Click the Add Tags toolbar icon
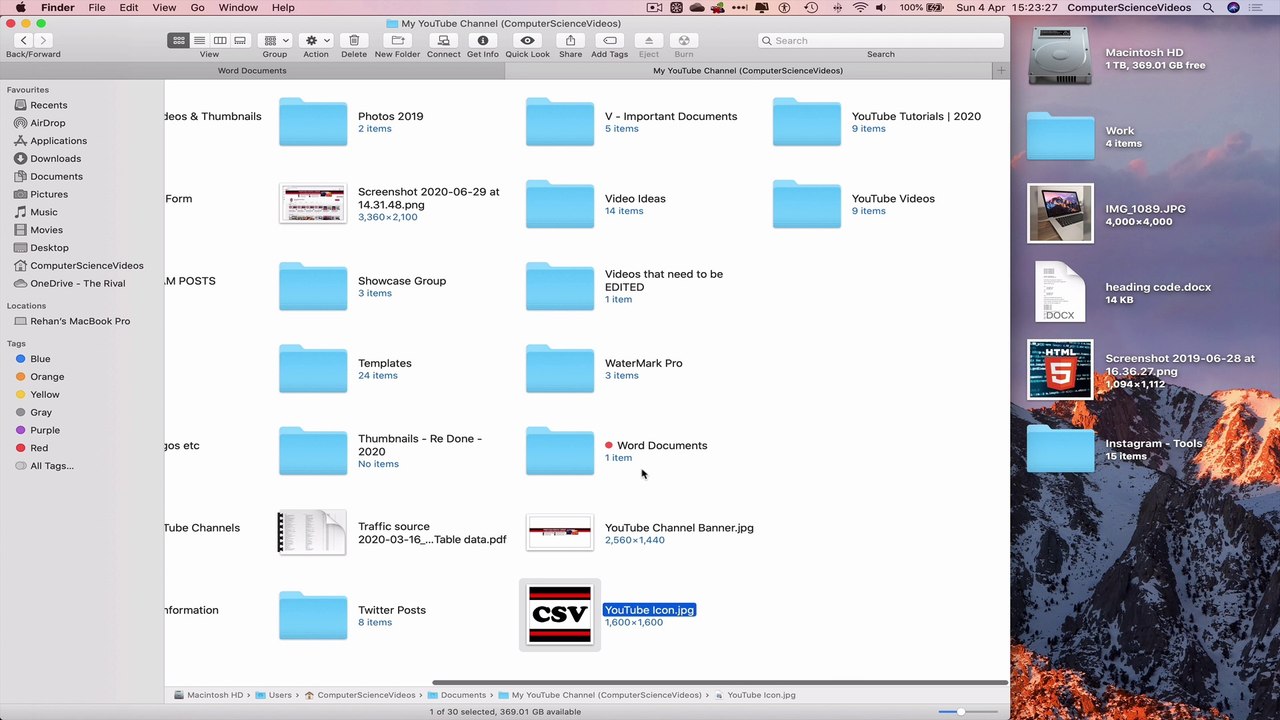This screenshot has width=1280, height=720. 610,40
